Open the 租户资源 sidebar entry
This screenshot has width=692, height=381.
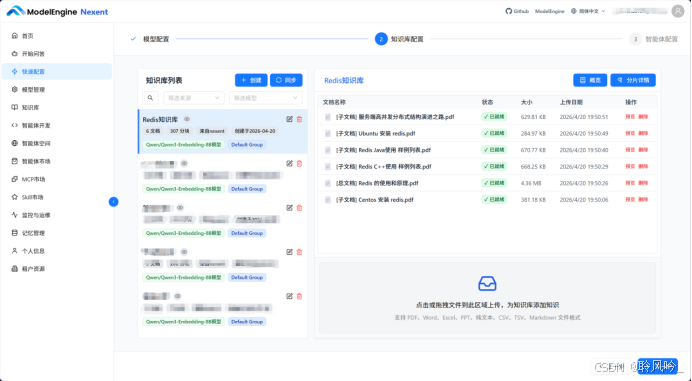(x=56, y=268)
